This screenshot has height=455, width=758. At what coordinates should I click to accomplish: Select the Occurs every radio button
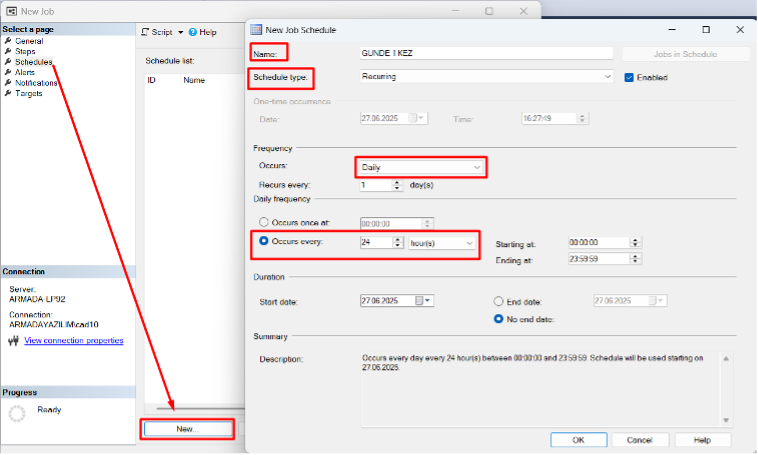[263, 241]
